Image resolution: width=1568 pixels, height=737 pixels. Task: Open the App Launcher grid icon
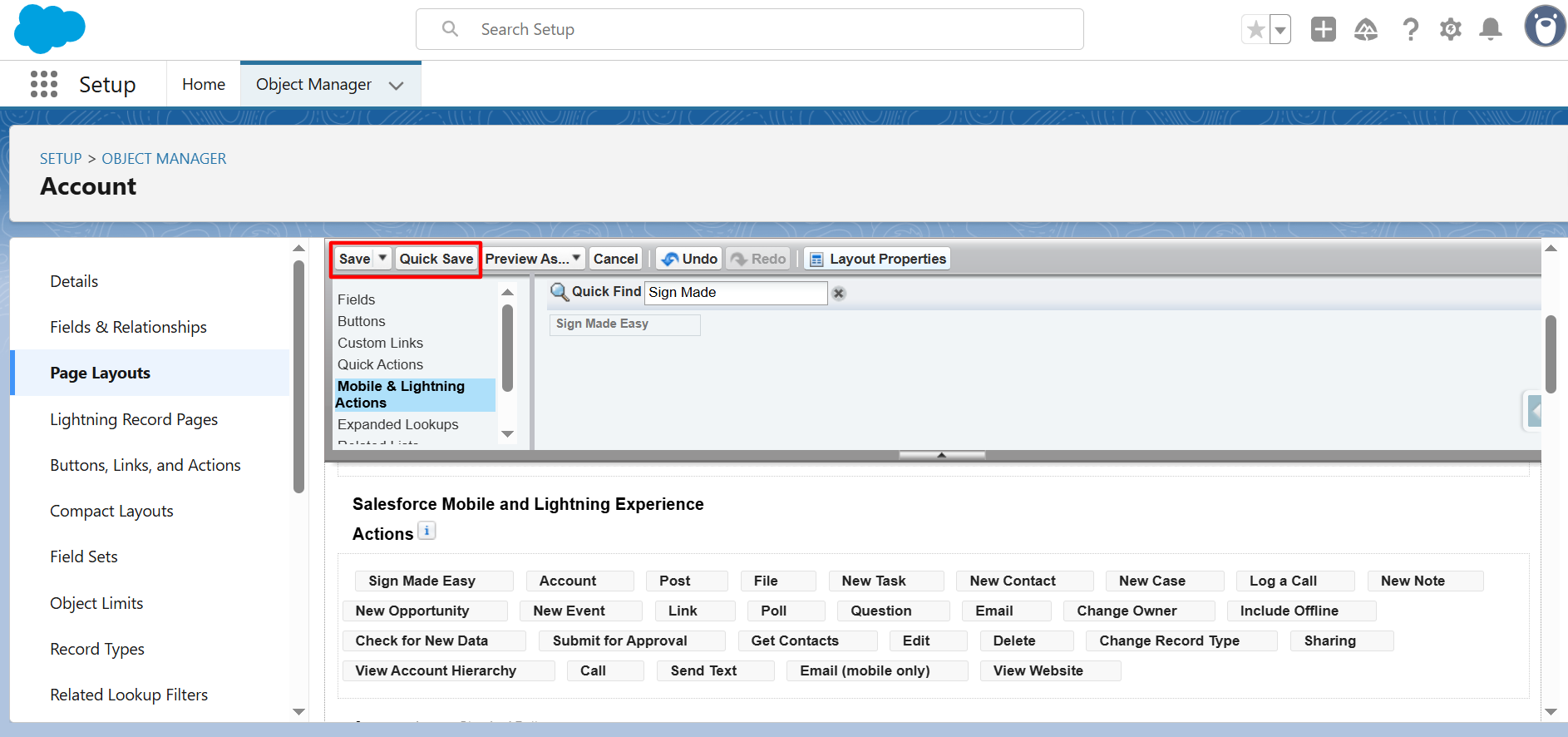pos(44,84)
